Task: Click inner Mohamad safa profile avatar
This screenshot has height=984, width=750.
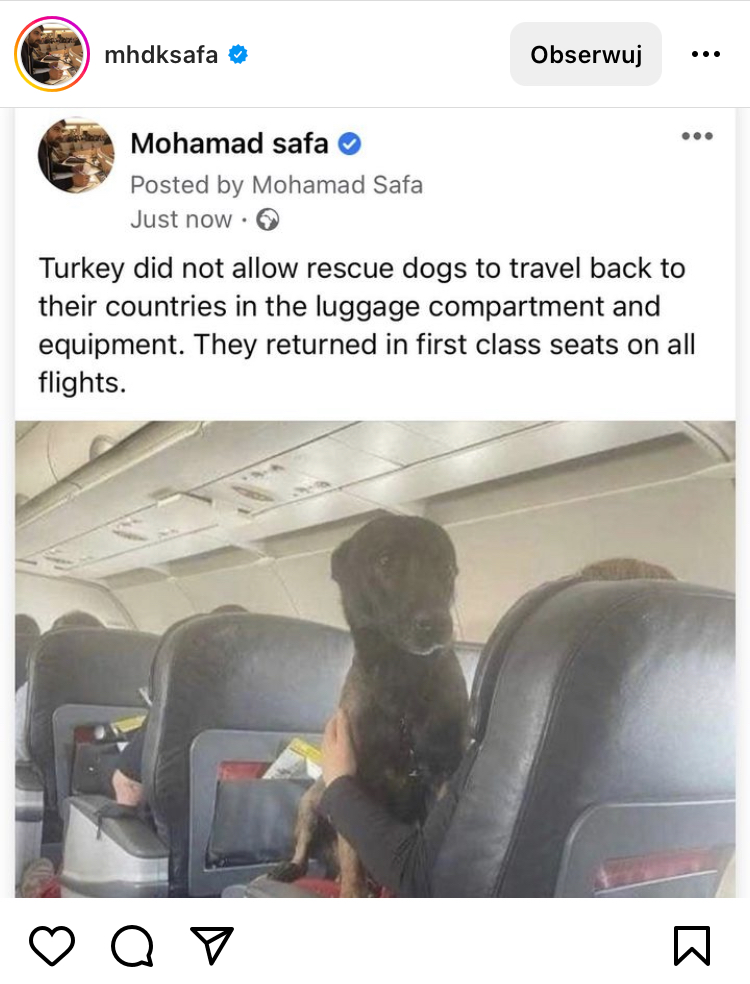Action: (76, 155)
